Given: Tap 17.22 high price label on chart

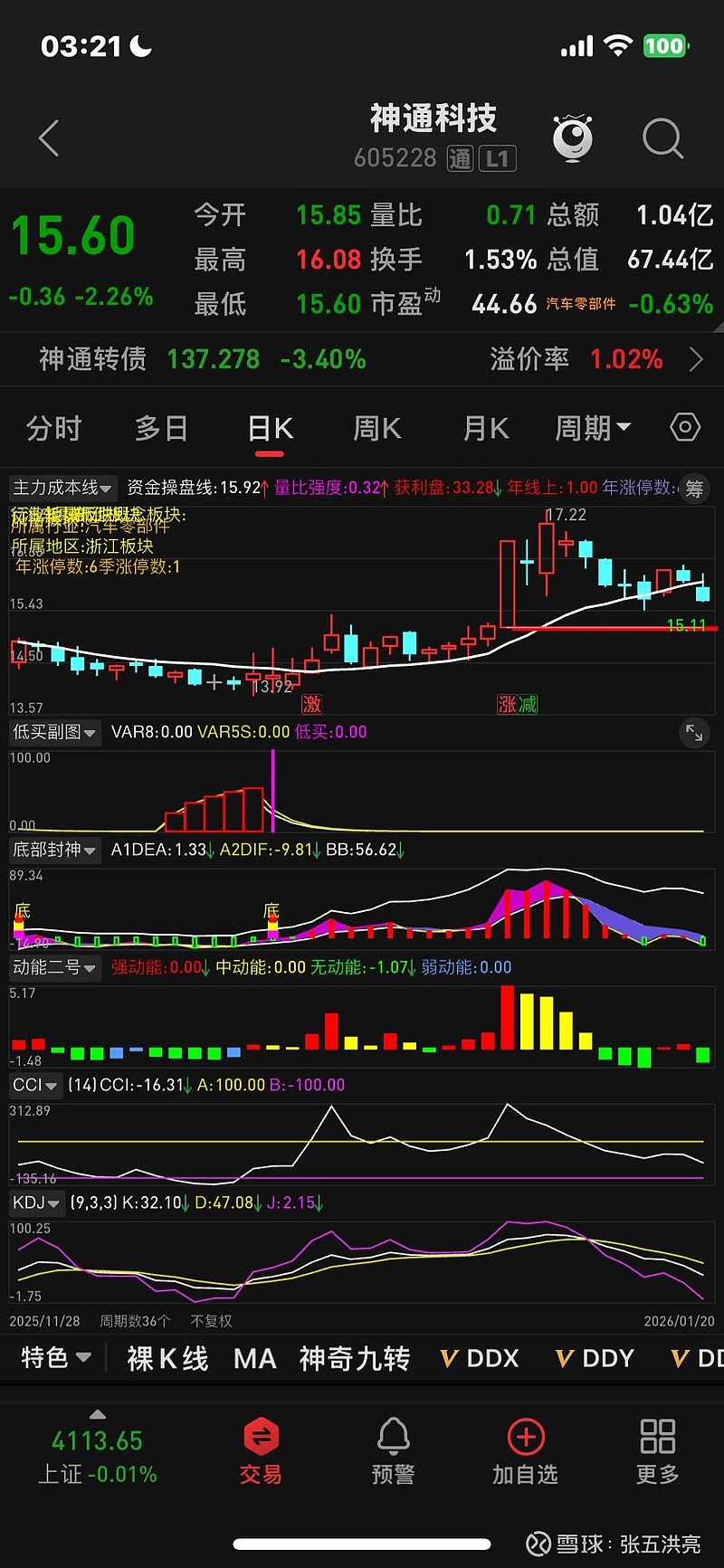Looking at the screenshot, I should click(x=566, y=515).
